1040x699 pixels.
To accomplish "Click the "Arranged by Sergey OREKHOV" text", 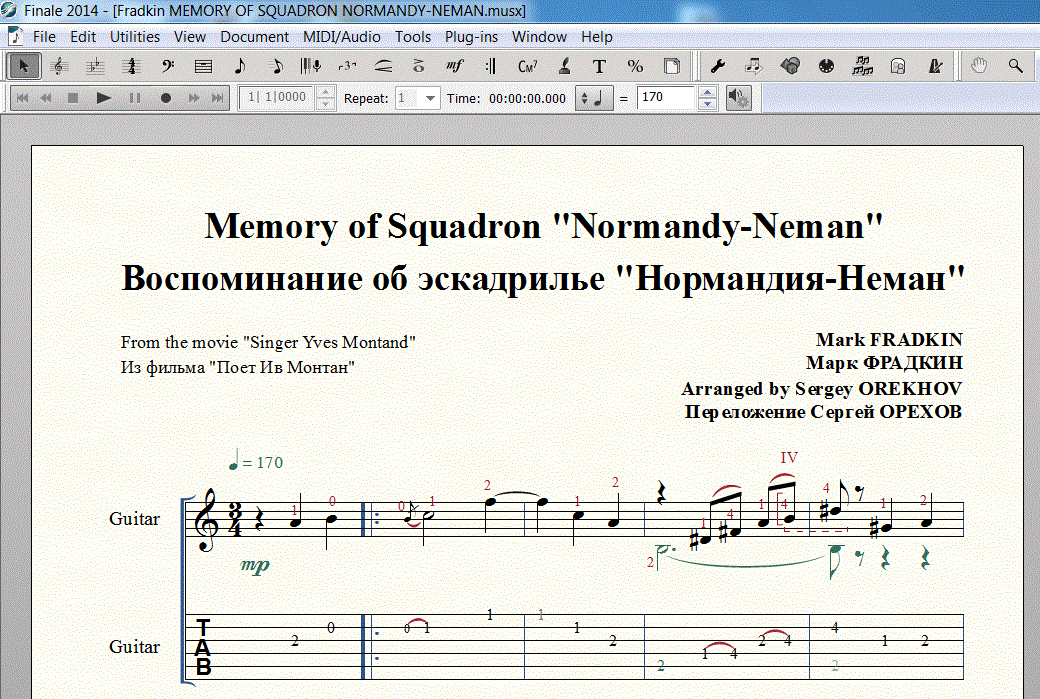I will pyautogui.click(x=821, y=389).
